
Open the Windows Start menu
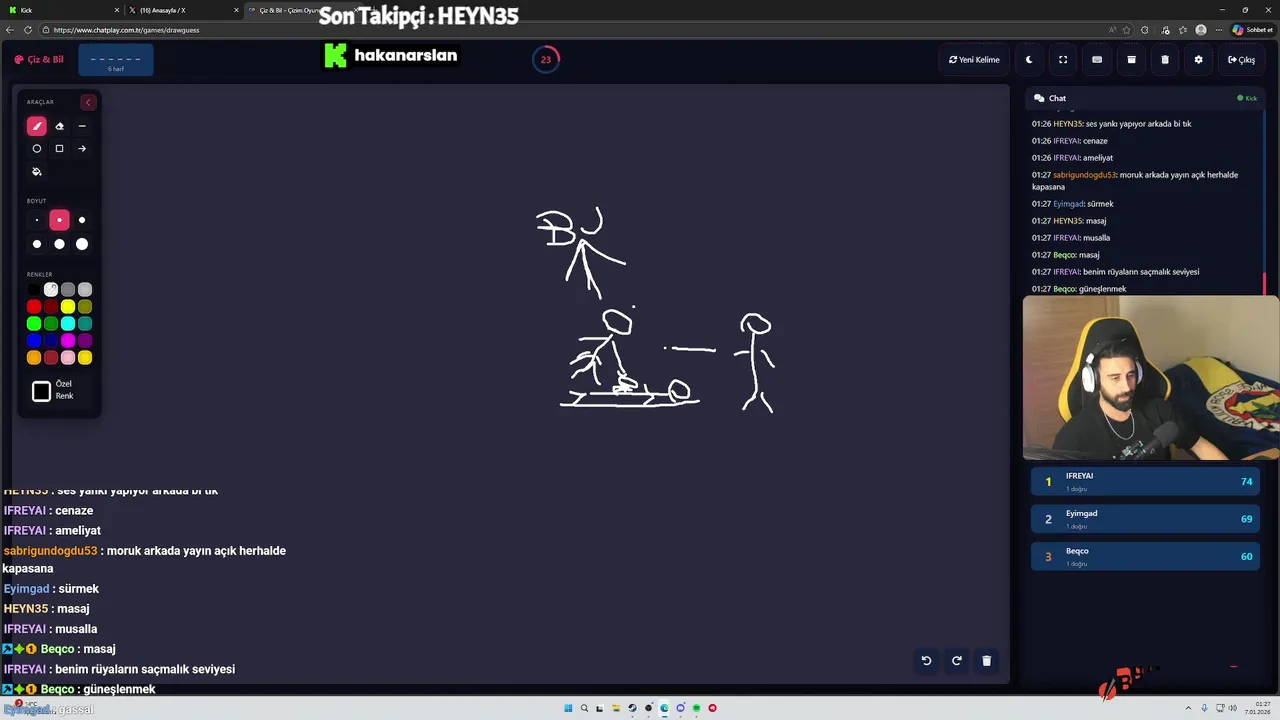[x=568, y=708]
